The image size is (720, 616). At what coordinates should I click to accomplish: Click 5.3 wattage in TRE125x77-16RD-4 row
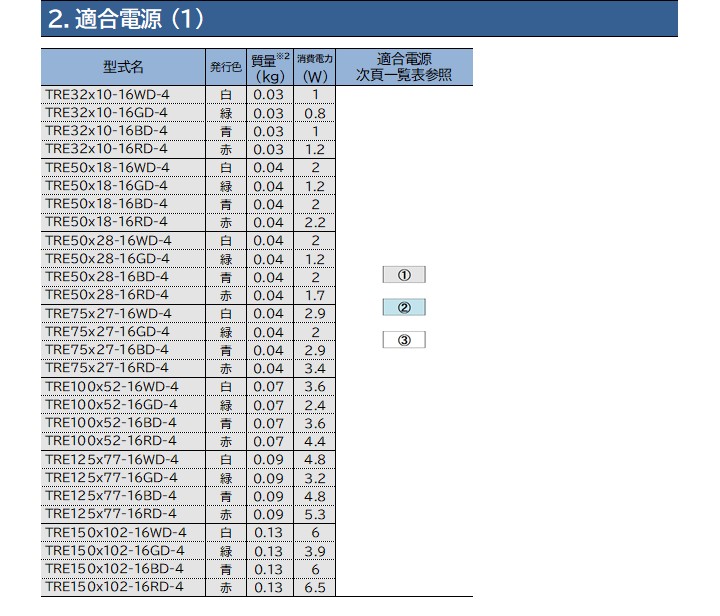pyautogui.click(x=315, y=515)
